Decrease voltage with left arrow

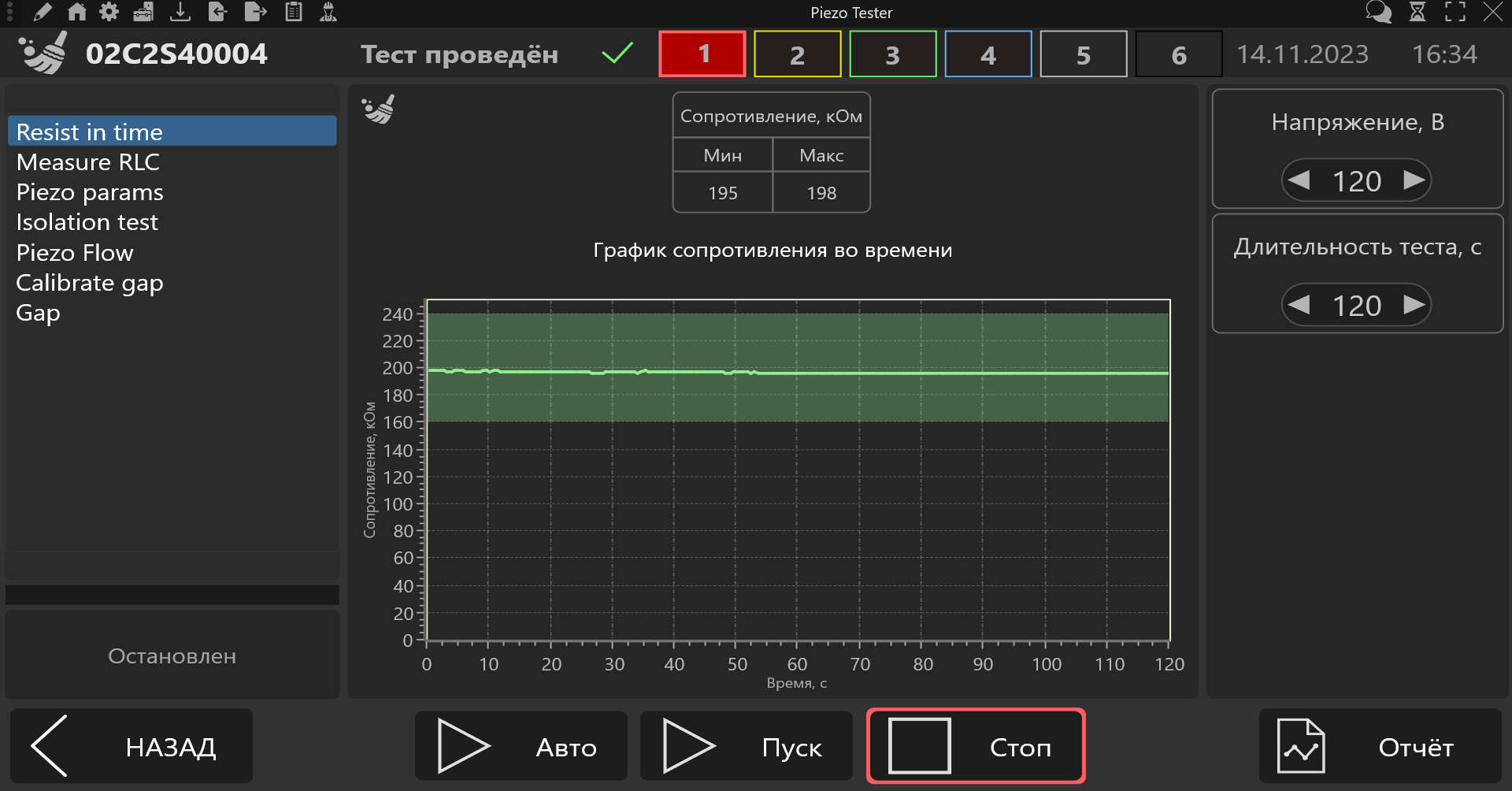[x=1299, y=180]
